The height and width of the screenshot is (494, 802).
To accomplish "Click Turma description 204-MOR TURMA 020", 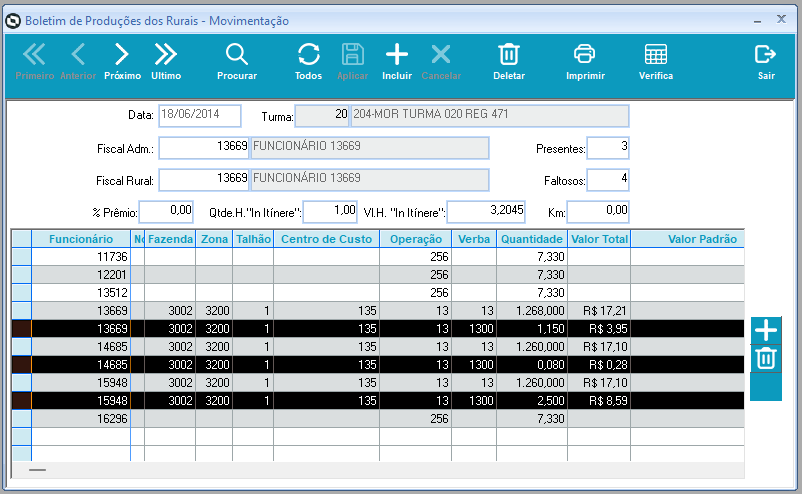I will click(490, 116).
